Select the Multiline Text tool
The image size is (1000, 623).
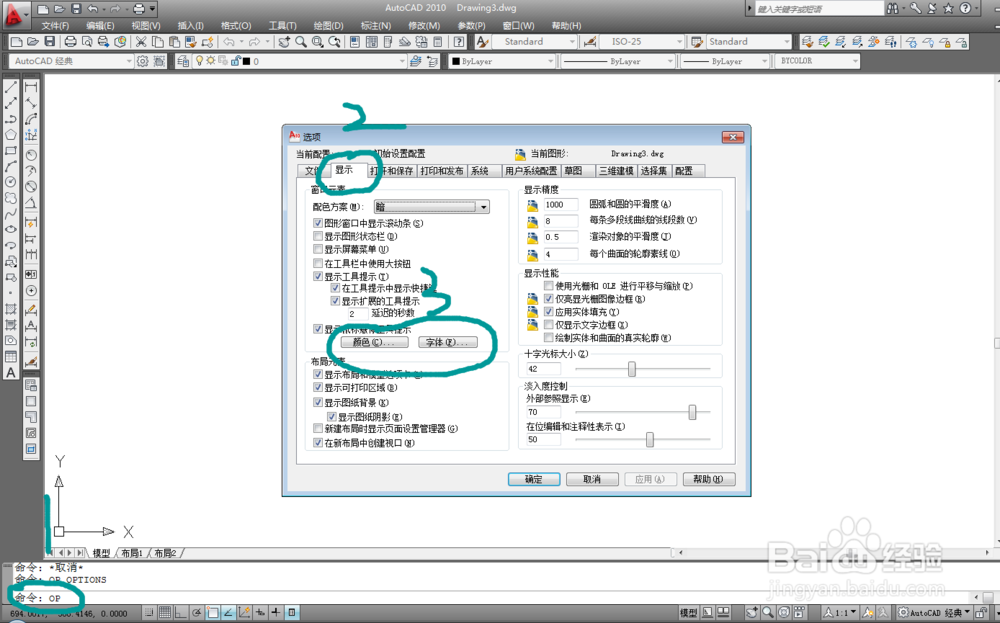click(x=11, y=372)
